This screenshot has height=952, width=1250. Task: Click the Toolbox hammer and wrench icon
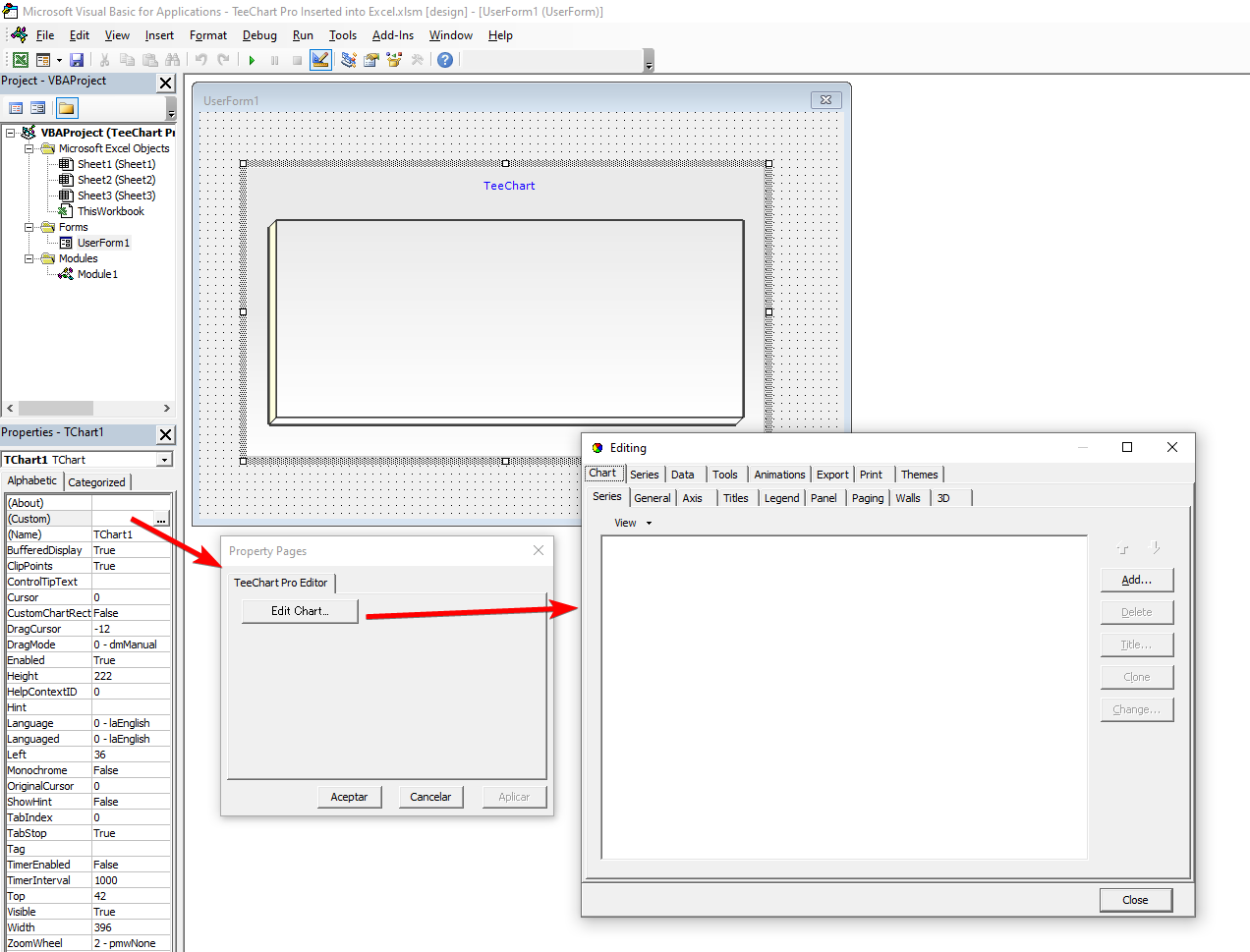(x=418, y=60)
